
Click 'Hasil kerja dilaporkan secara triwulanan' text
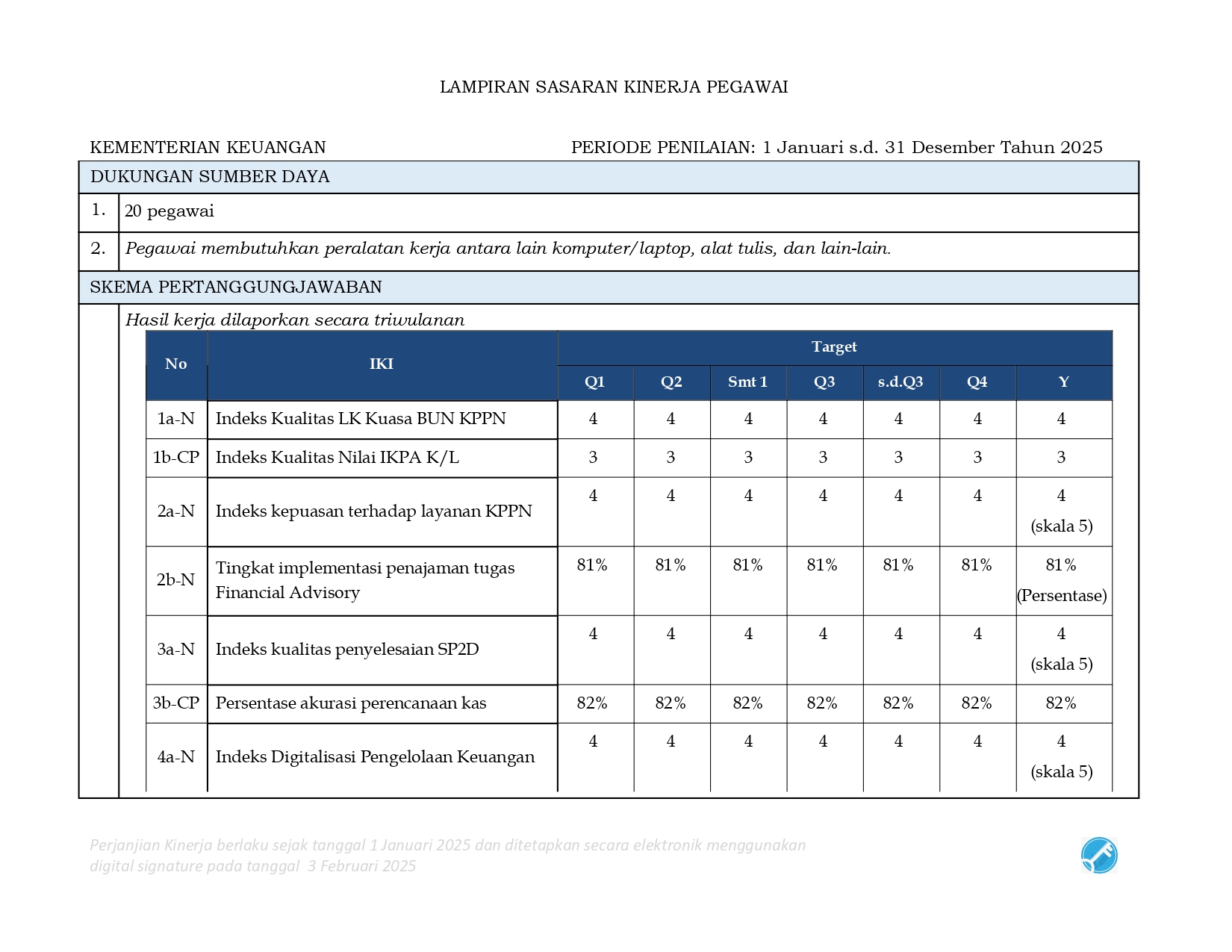coord(295,320)
